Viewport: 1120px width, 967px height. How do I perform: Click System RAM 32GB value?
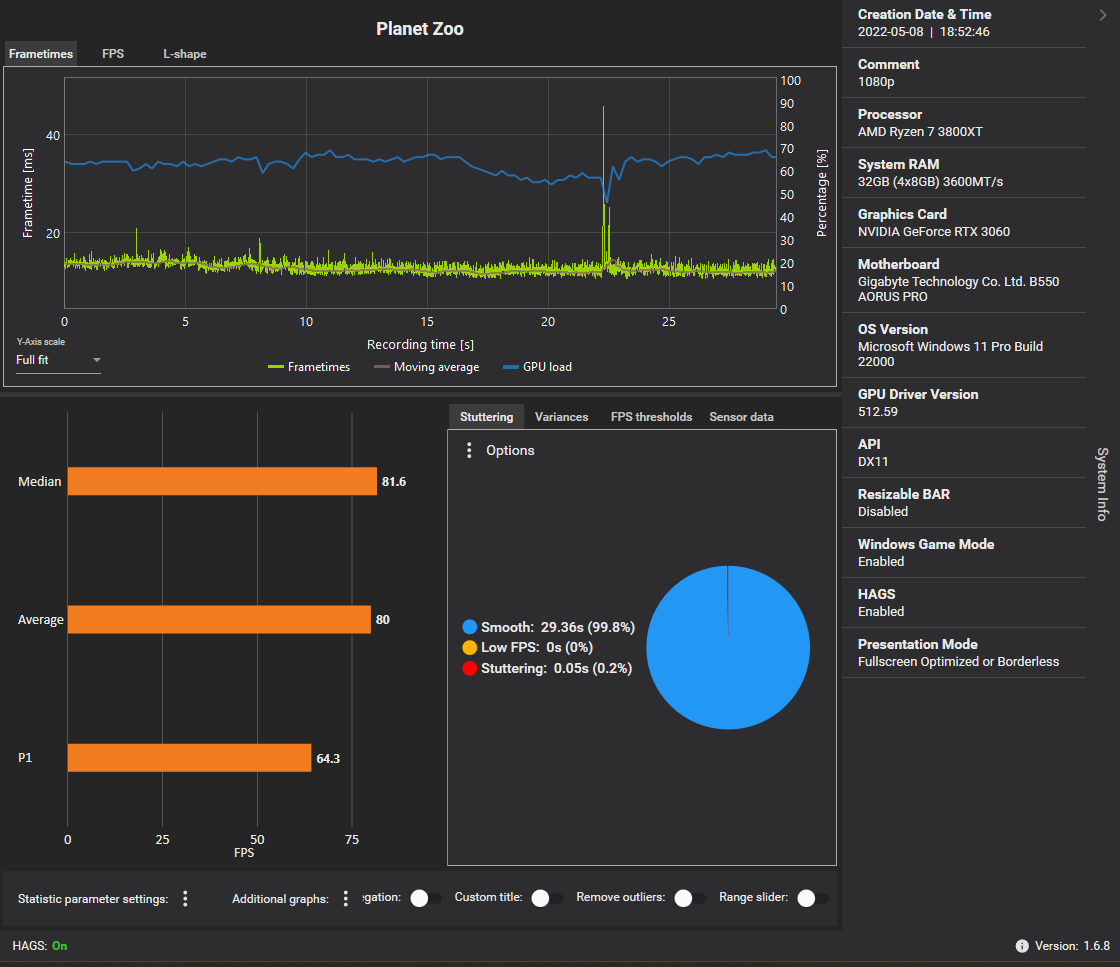(930, 182)
